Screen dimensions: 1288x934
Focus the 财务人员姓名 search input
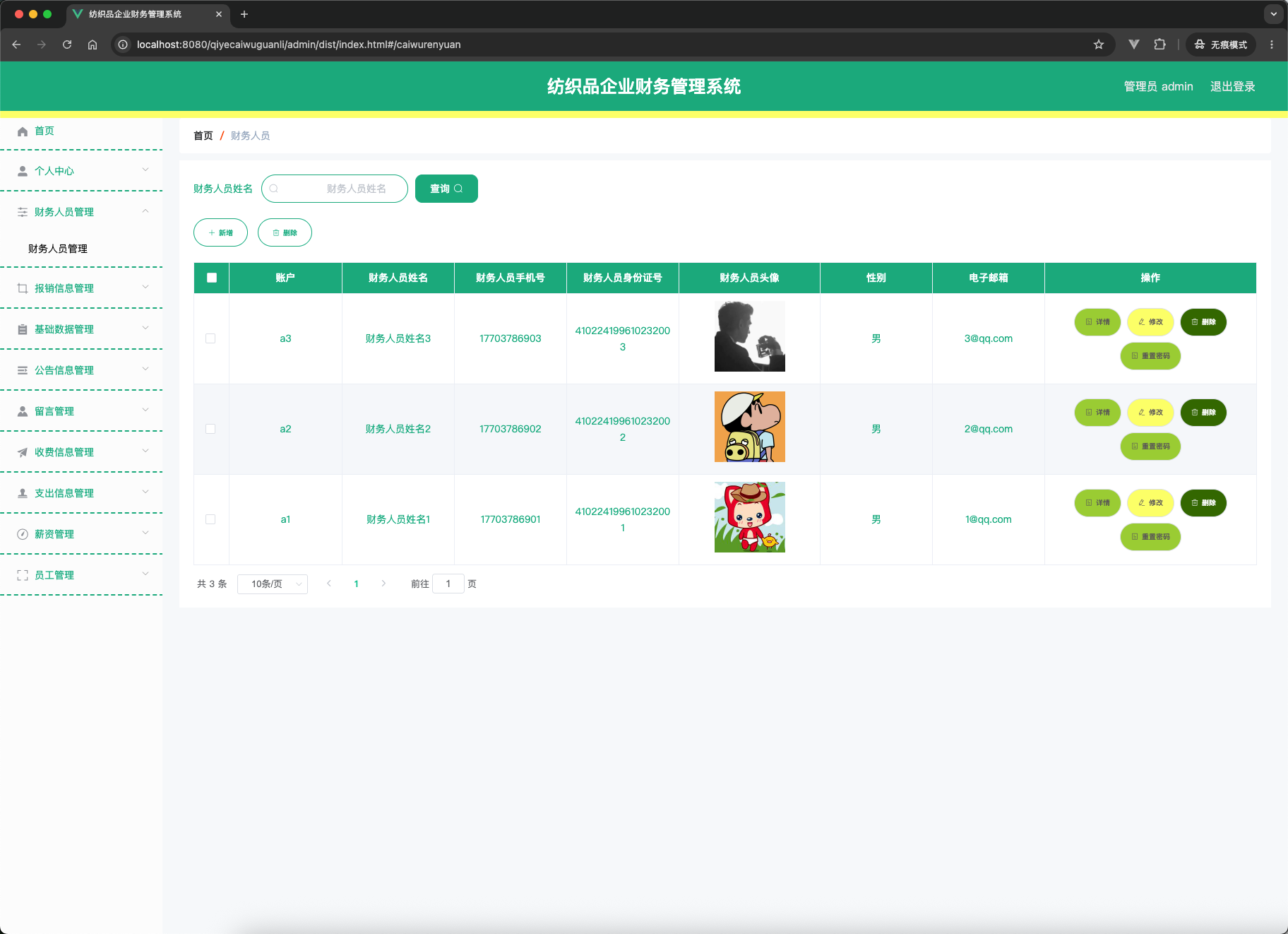click(335, 189)
